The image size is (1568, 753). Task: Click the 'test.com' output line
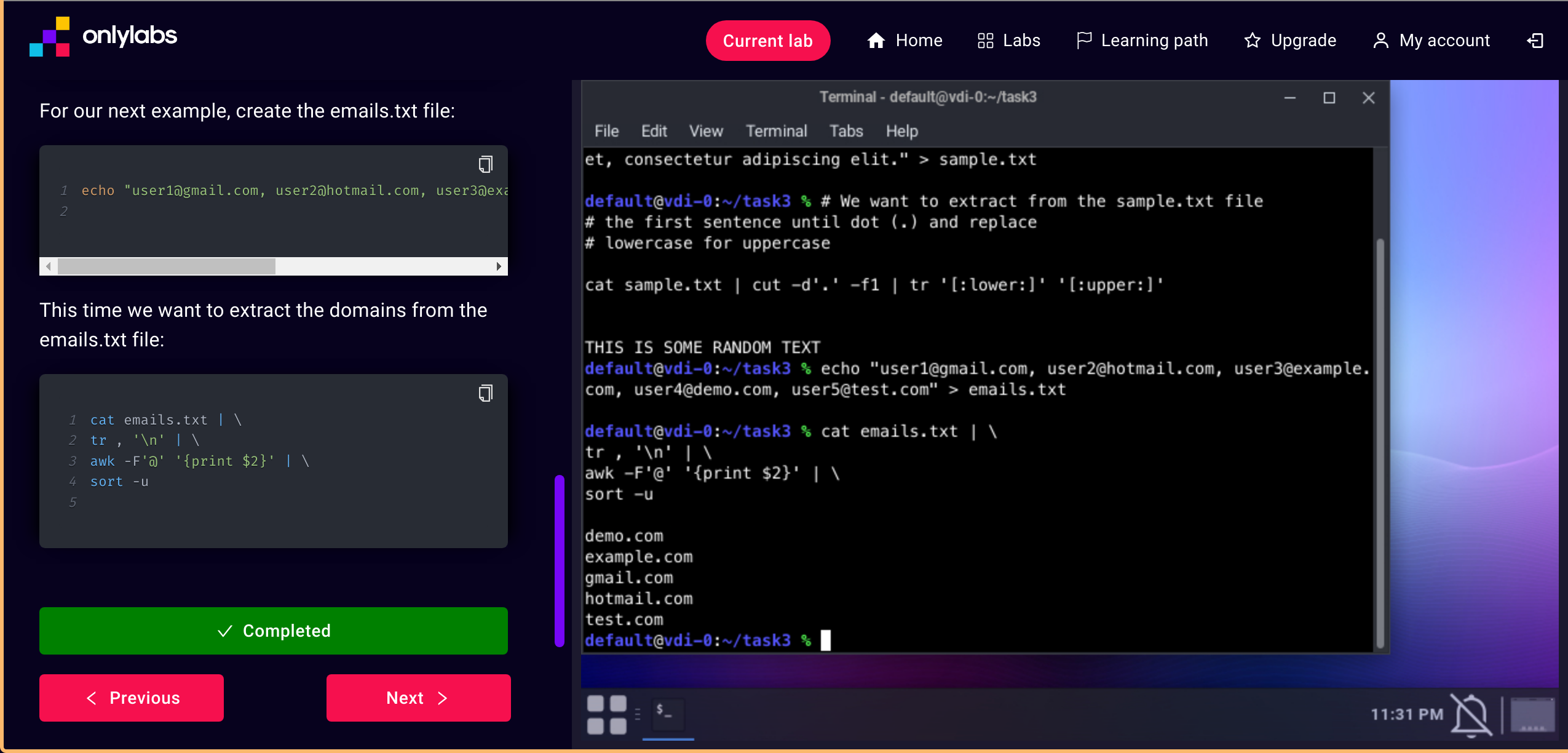point(624,620)
